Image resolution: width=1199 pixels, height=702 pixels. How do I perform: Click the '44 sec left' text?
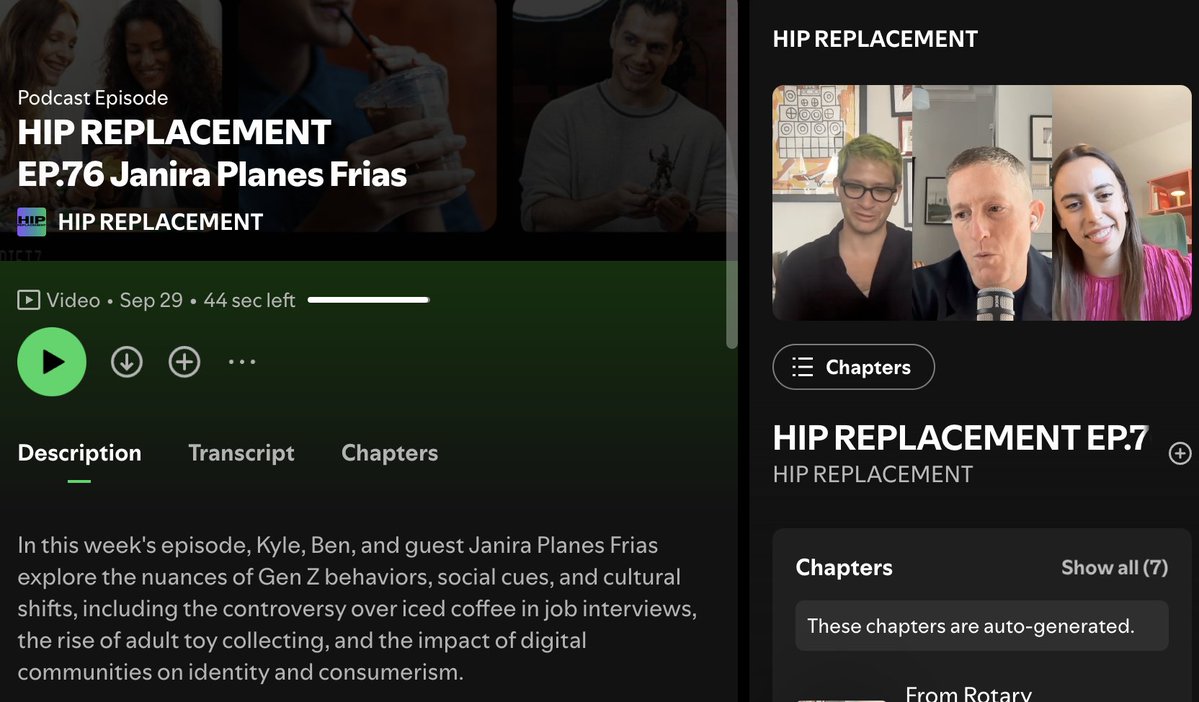click(249, 300)
